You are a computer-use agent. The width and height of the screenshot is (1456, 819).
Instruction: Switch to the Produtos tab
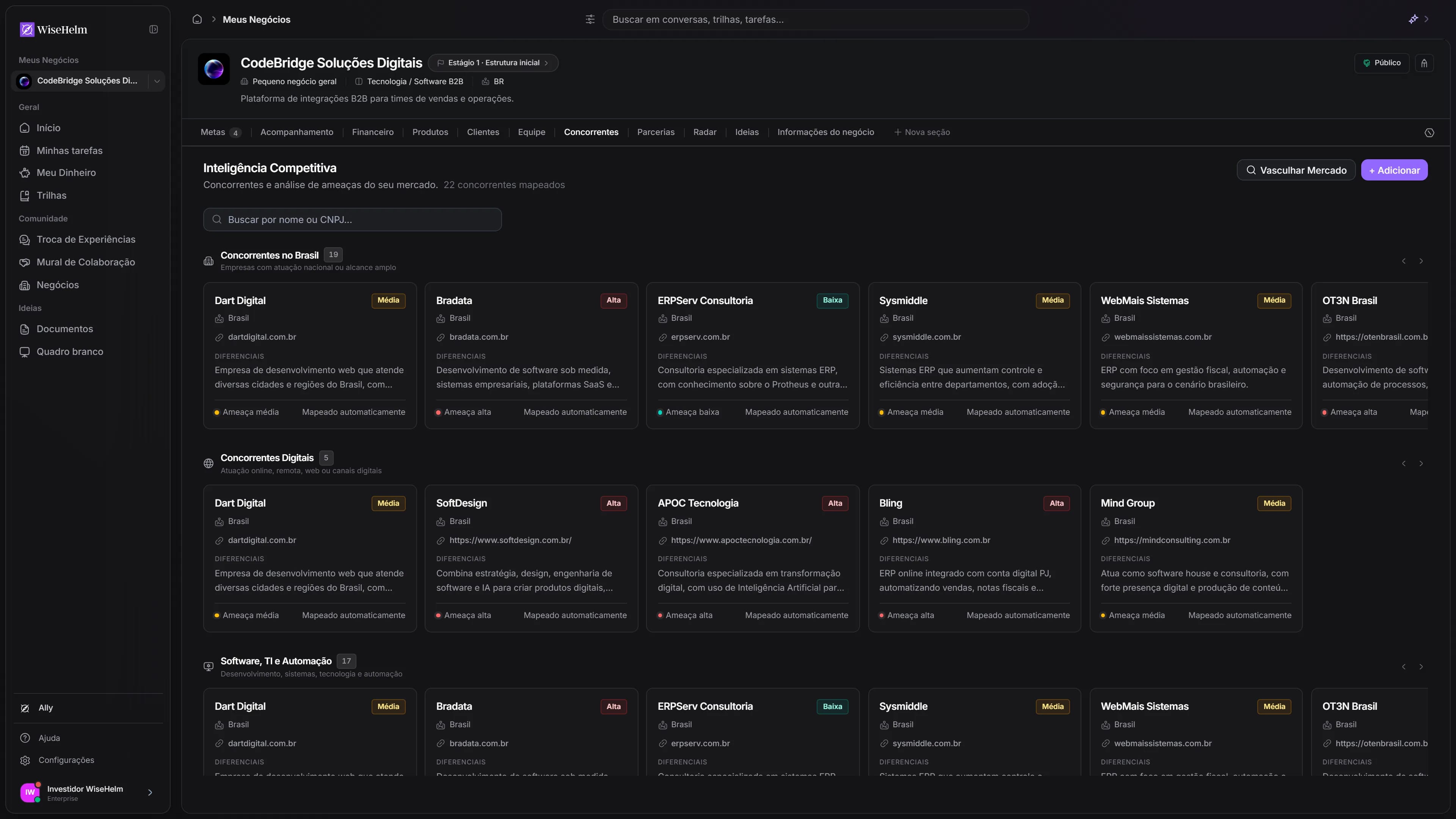click(x=430, y=132)
